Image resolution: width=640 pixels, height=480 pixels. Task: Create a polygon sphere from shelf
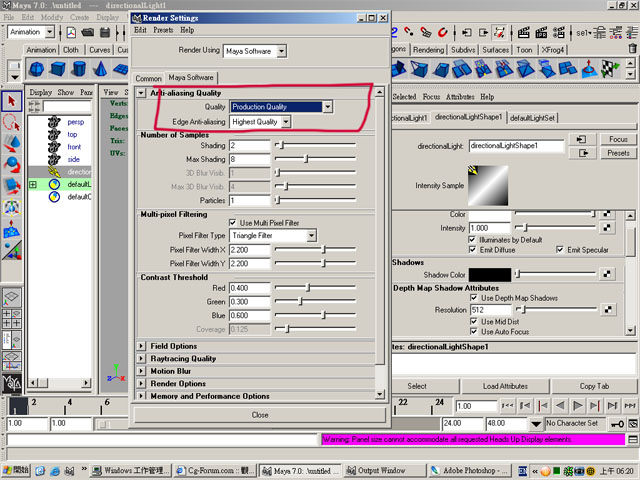pos(37,69)
